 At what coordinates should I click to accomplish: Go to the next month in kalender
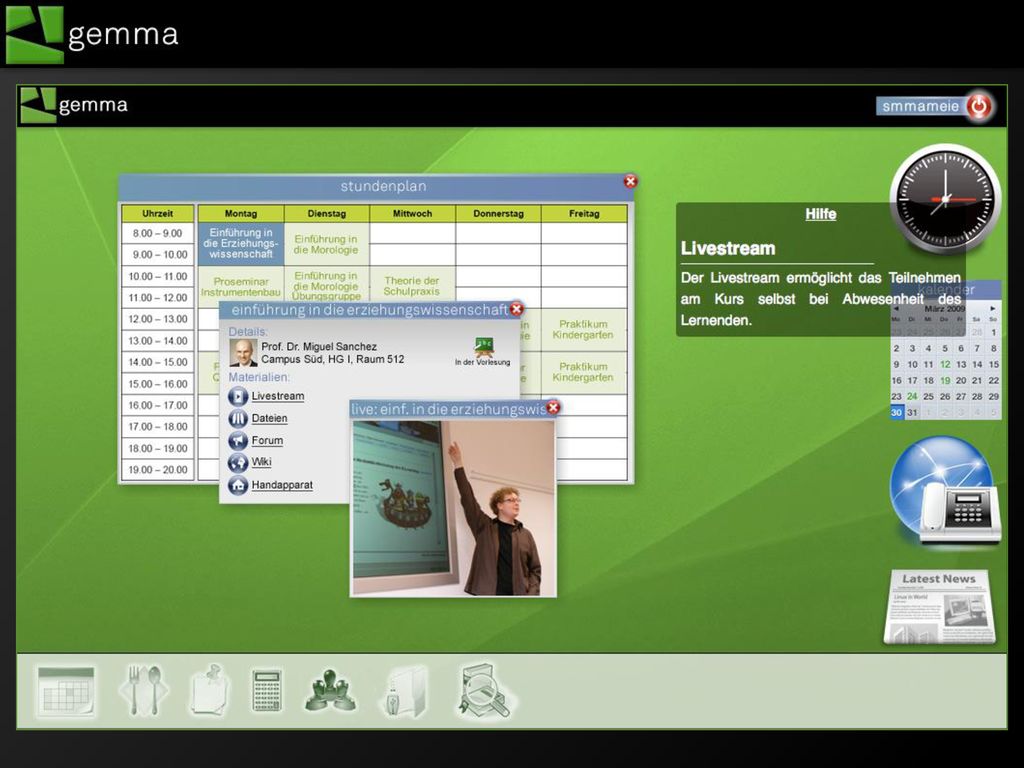click(x=993, y=308)
